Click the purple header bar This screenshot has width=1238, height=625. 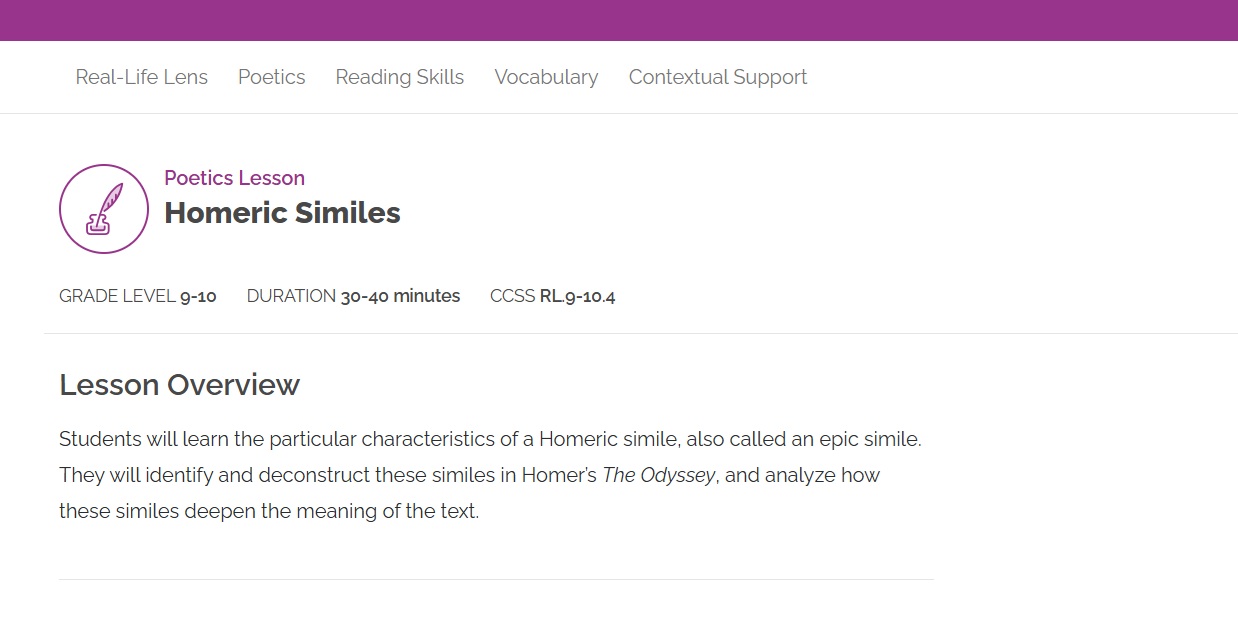(619, 20)
